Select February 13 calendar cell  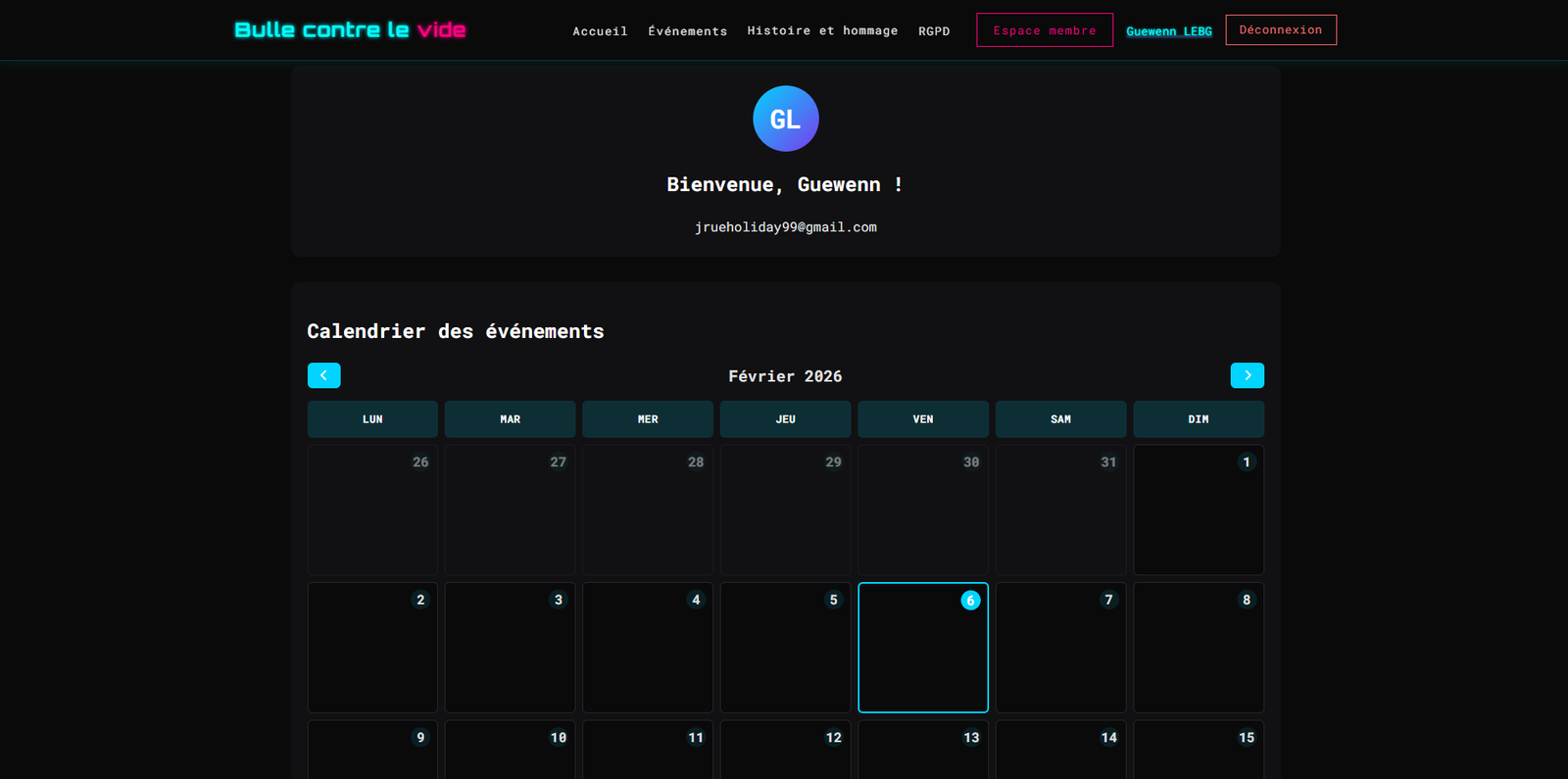(922, 750)
